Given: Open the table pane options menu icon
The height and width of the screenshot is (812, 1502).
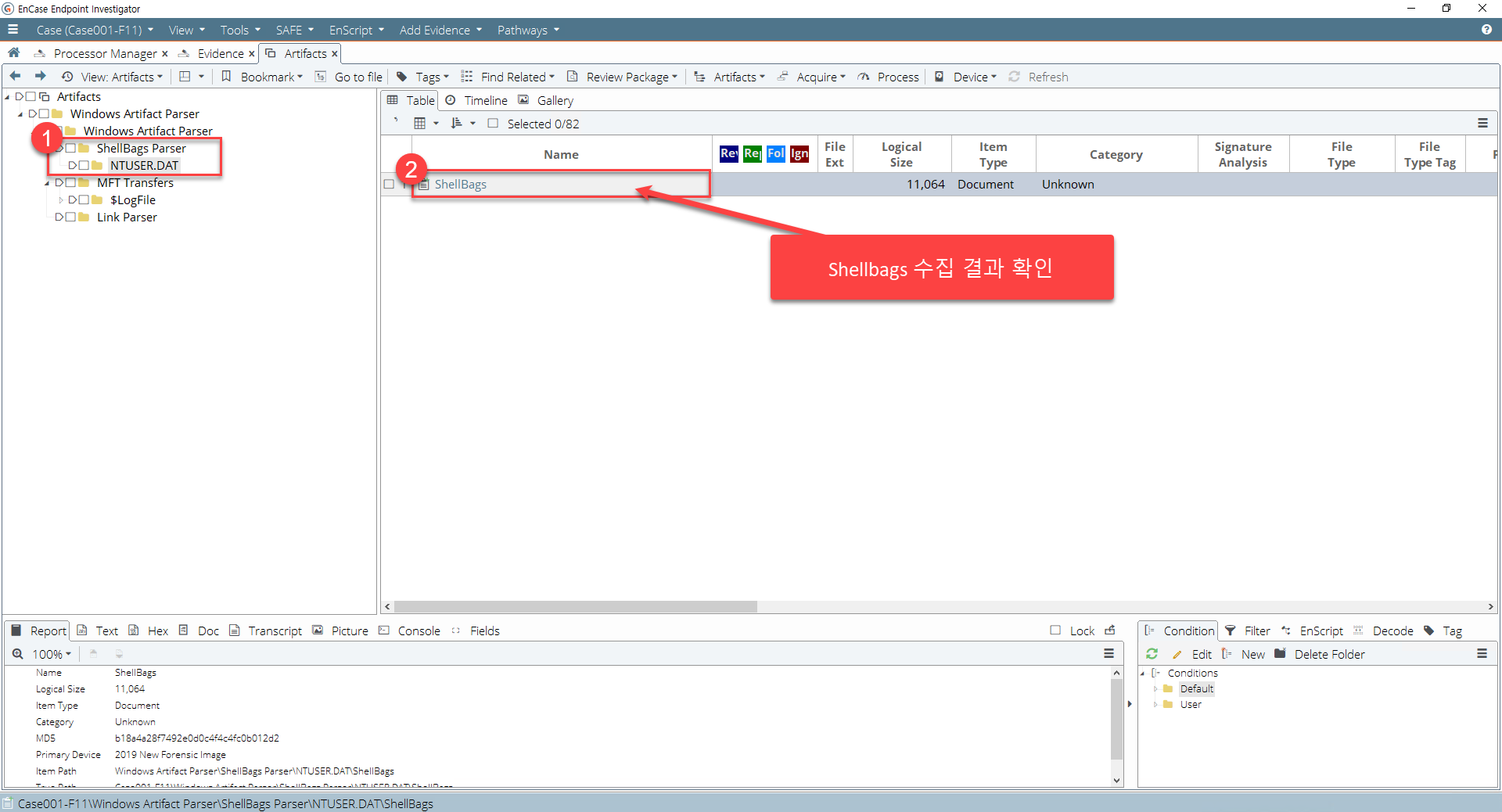Looking at the screenshot, I should click(x=1482, y=123).
